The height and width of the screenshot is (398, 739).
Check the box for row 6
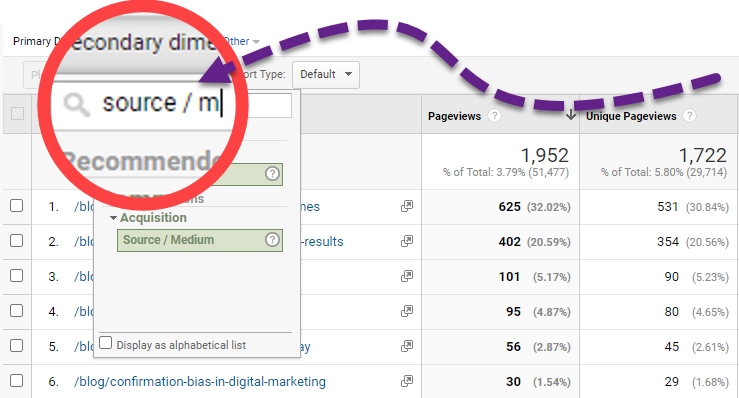click(x=16, y=381)
